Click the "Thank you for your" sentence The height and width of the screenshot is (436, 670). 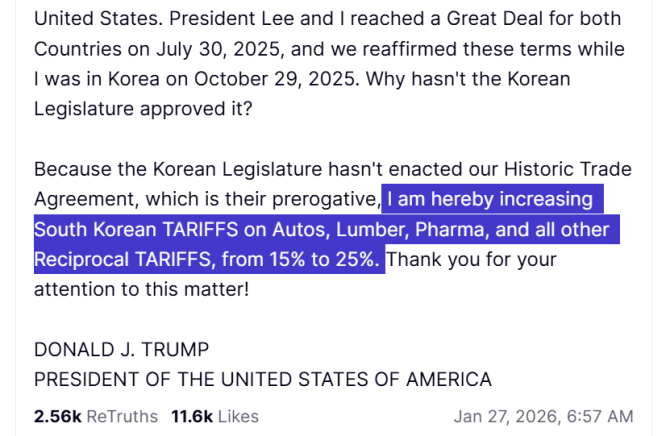(x=471, y=260)
